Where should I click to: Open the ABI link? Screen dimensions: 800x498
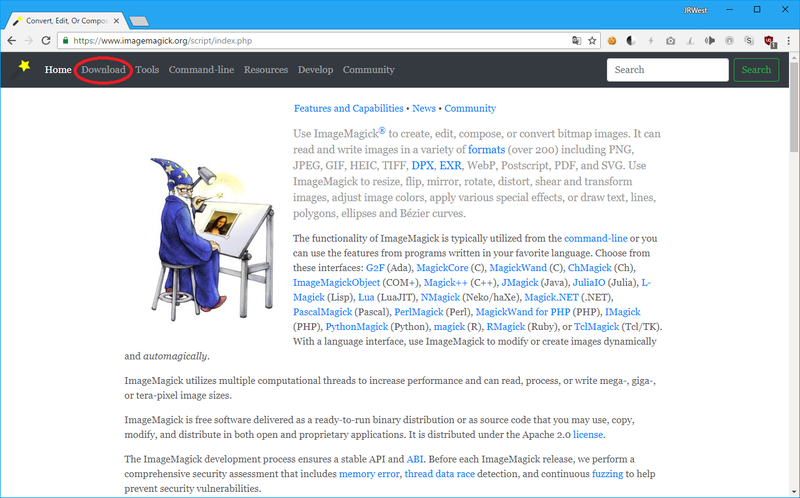pos(415,459)
